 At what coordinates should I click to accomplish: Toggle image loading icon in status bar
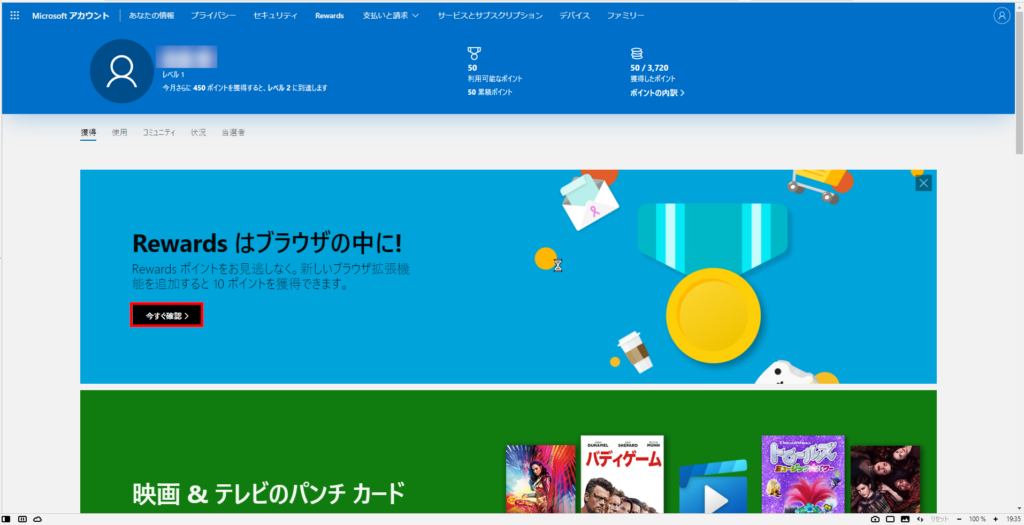pyautogui.click(x=905, y=519)
